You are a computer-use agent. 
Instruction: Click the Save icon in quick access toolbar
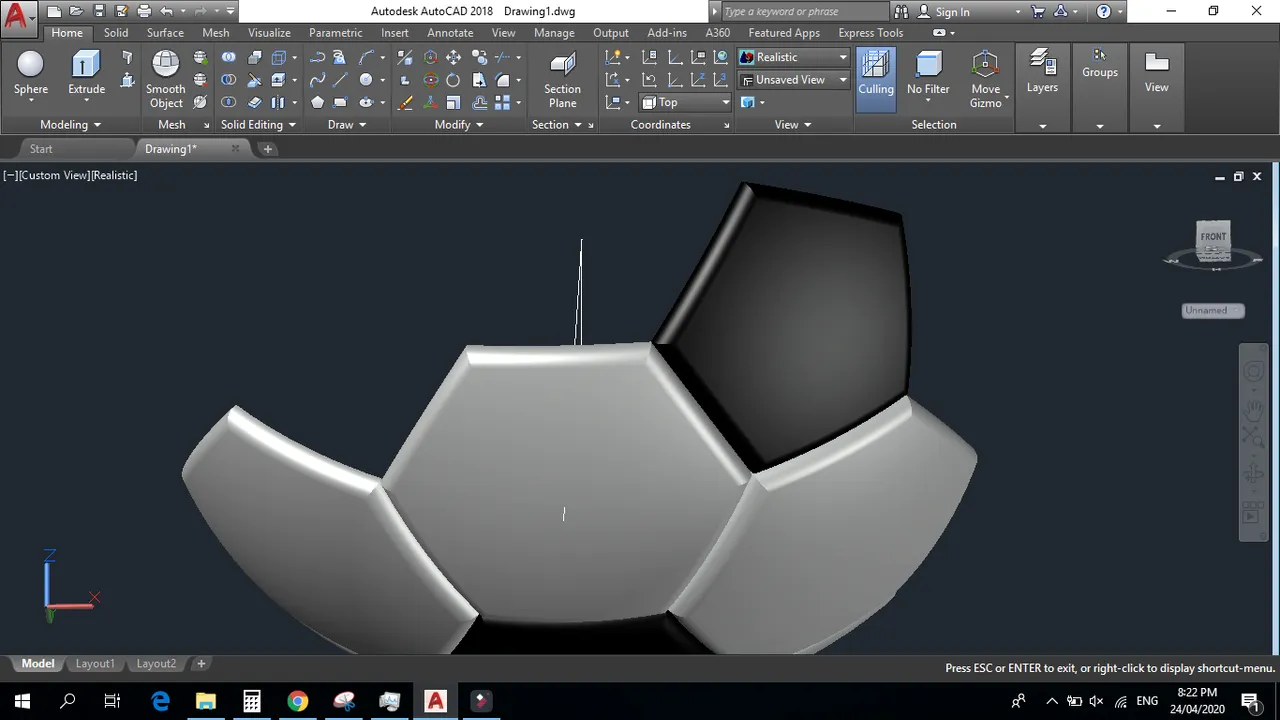click(x=99, y=11)
